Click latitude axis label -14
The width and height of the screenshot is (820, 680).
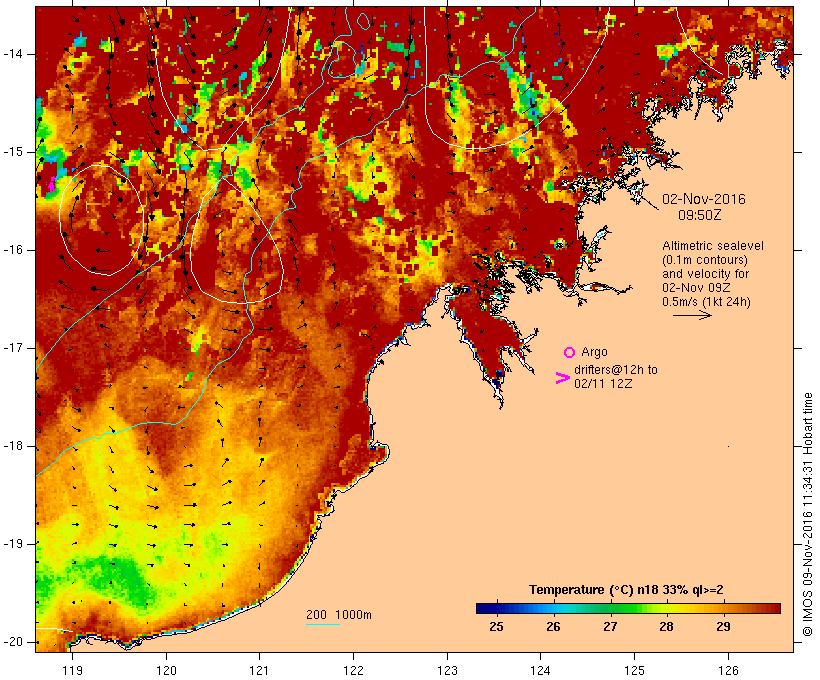tap(13, 54)
